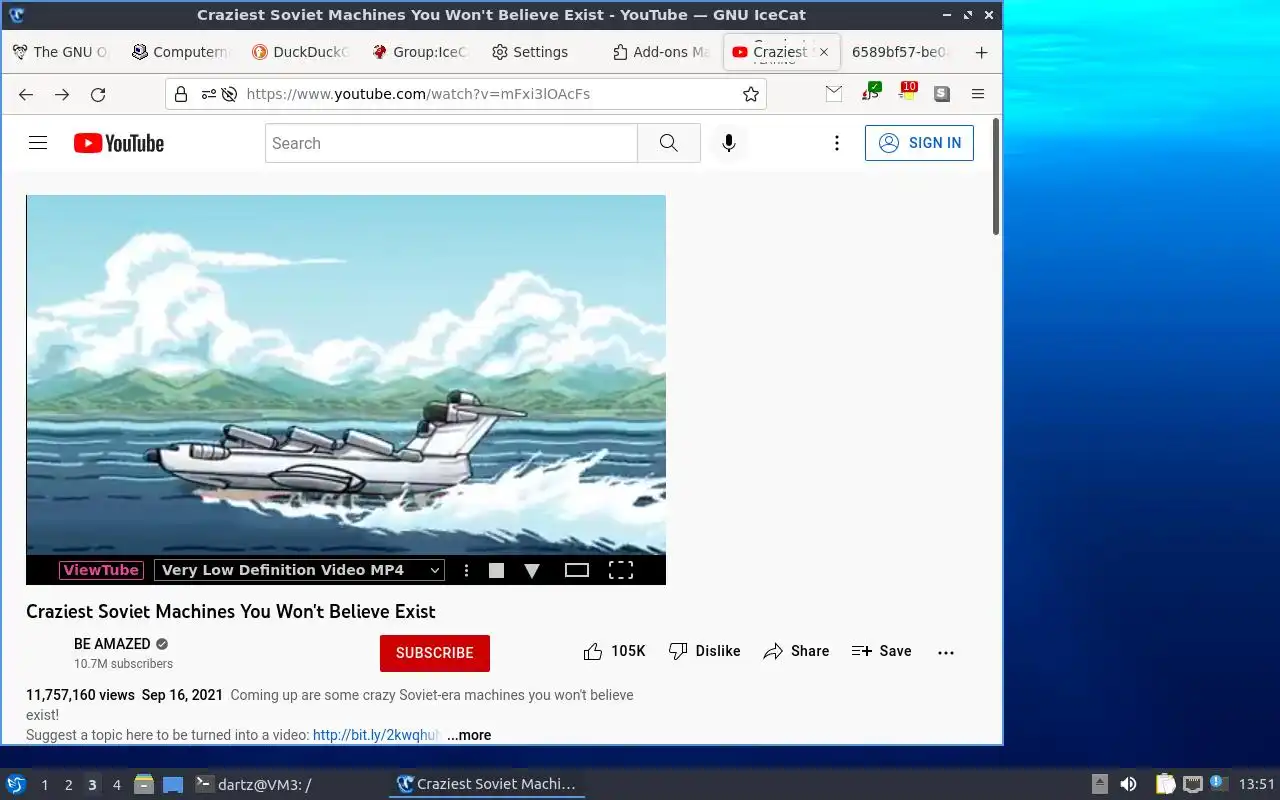1280x800 pixels.
Task: Open extension showing red 10 badge
Action: 907,92
